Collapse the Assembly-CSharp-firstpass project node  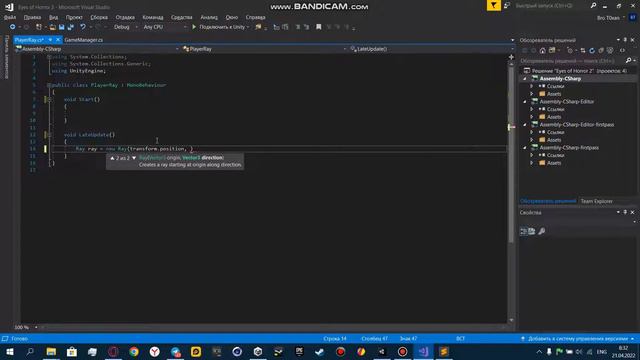click(x=525, y=148)
